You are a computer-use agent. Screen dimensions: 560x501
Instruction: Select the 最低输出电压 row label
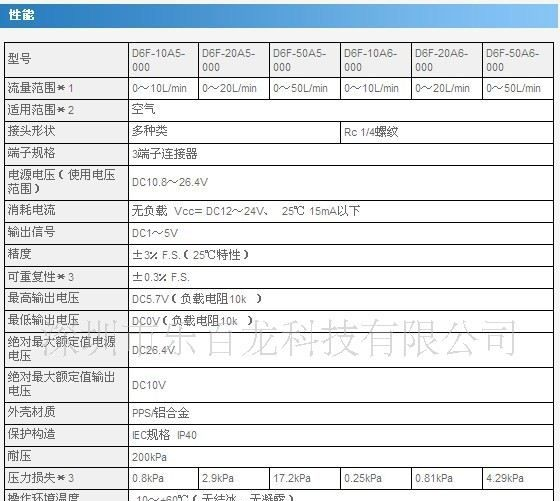click(x=43, y=320)
